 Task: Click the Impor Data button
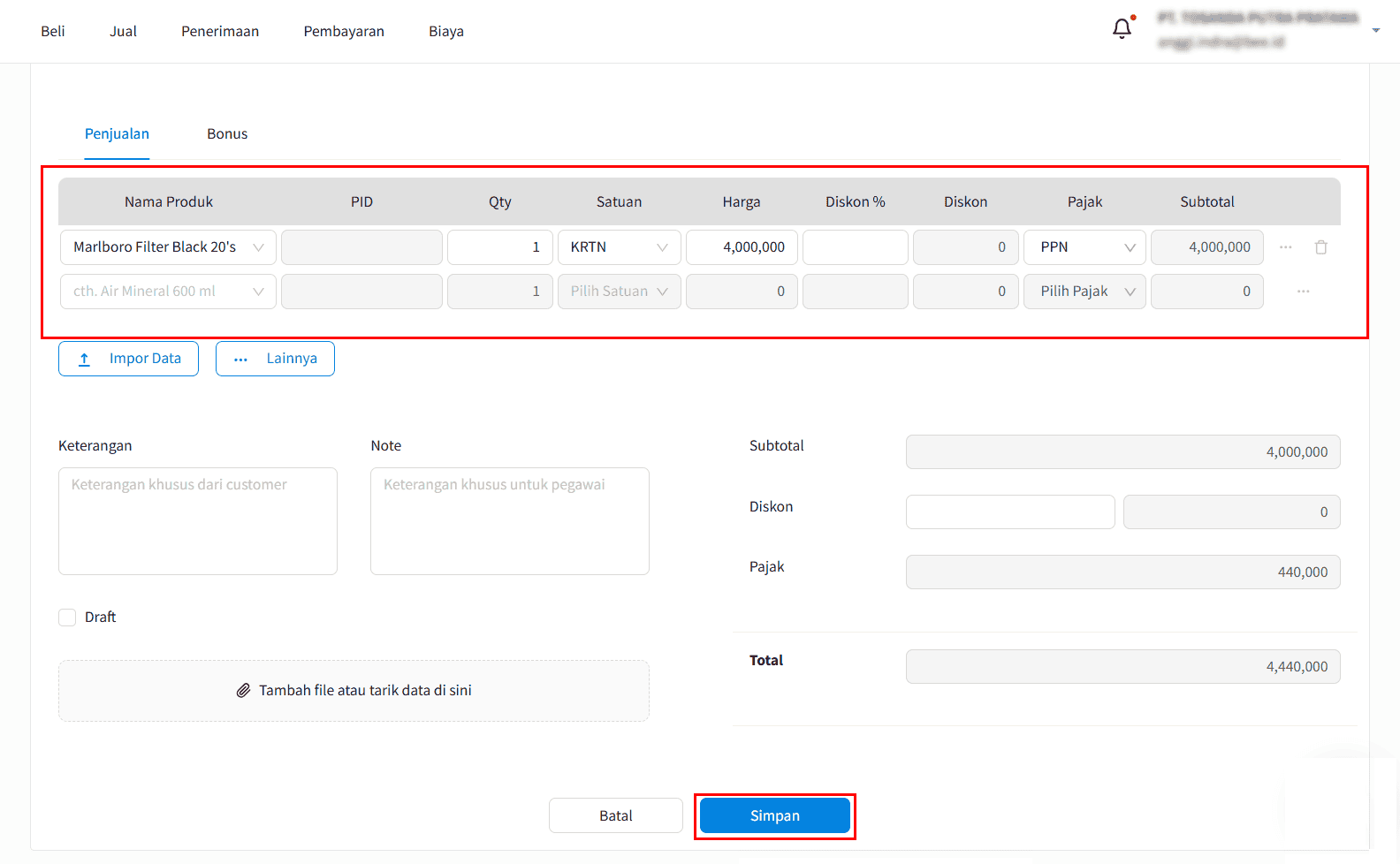click(128, 359)
